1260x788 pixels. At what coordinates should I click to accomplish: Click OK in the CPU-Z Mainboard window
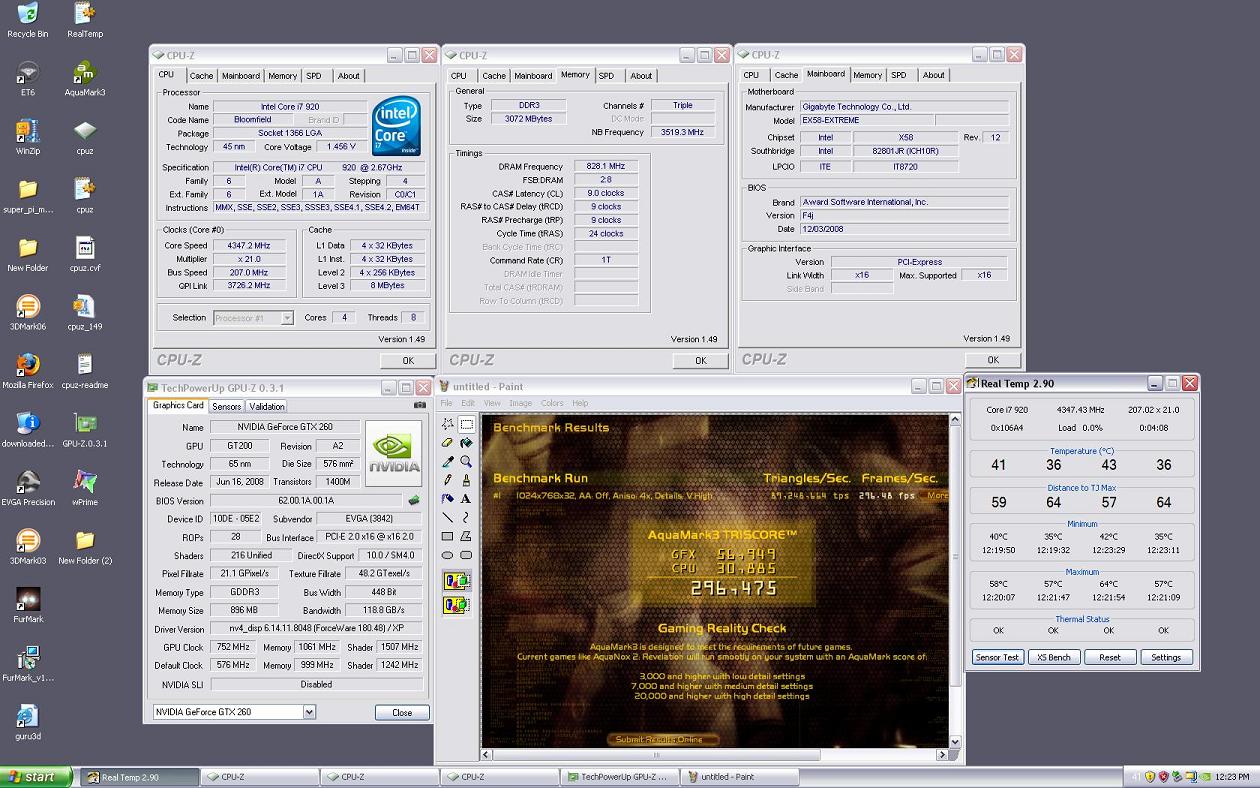coord(993,359)
